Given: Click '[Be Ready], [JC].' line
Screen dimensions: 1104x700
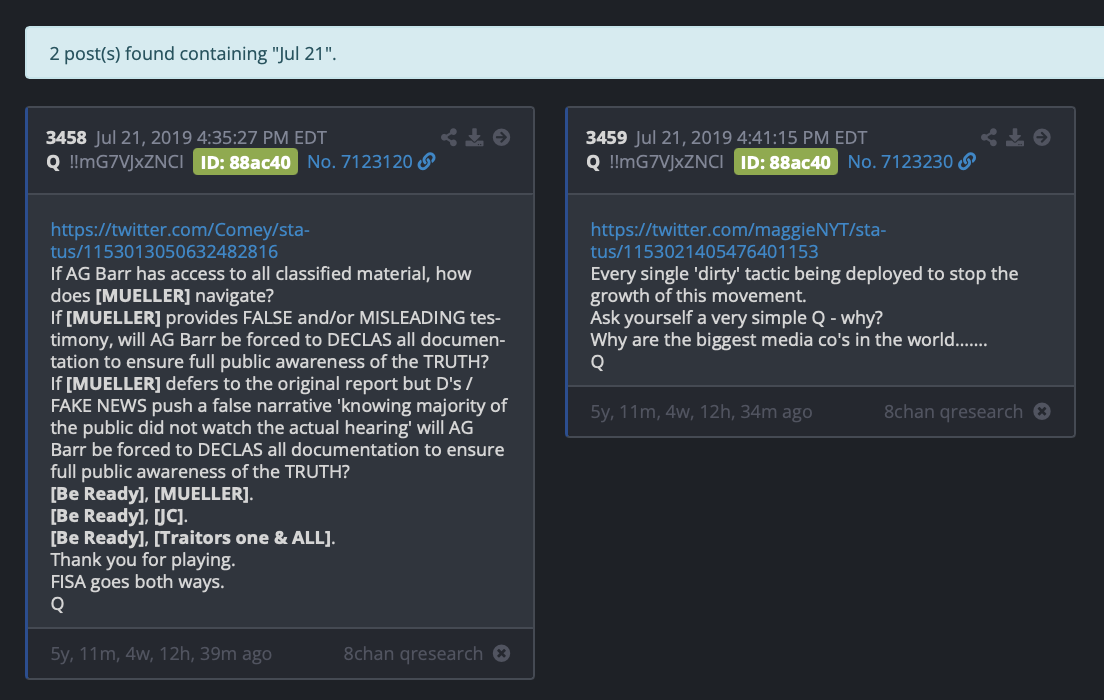Looking at the screenshot, I should 119,515.
